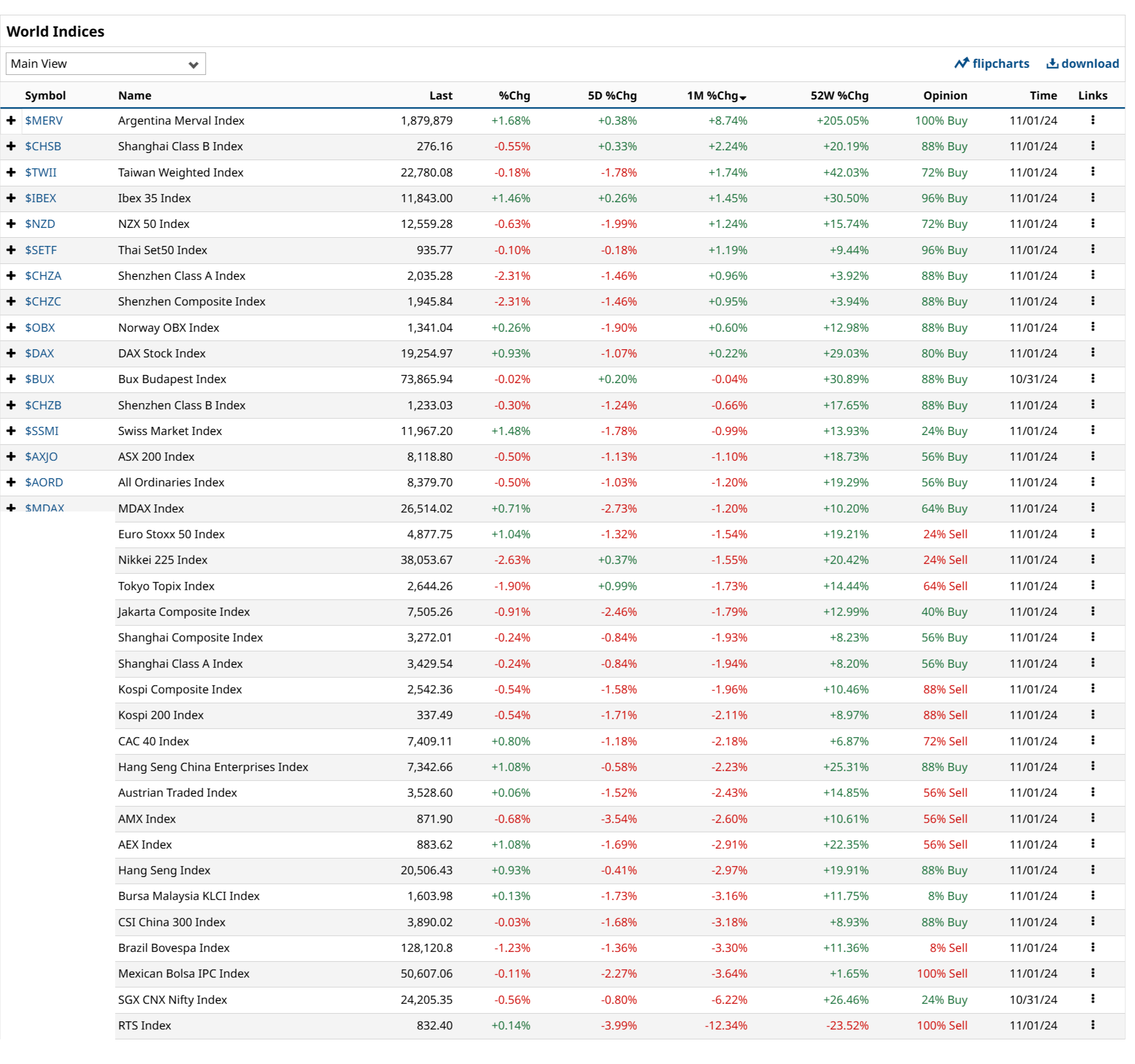Open the $SSMI symbol link

click(x=42, y=431)
